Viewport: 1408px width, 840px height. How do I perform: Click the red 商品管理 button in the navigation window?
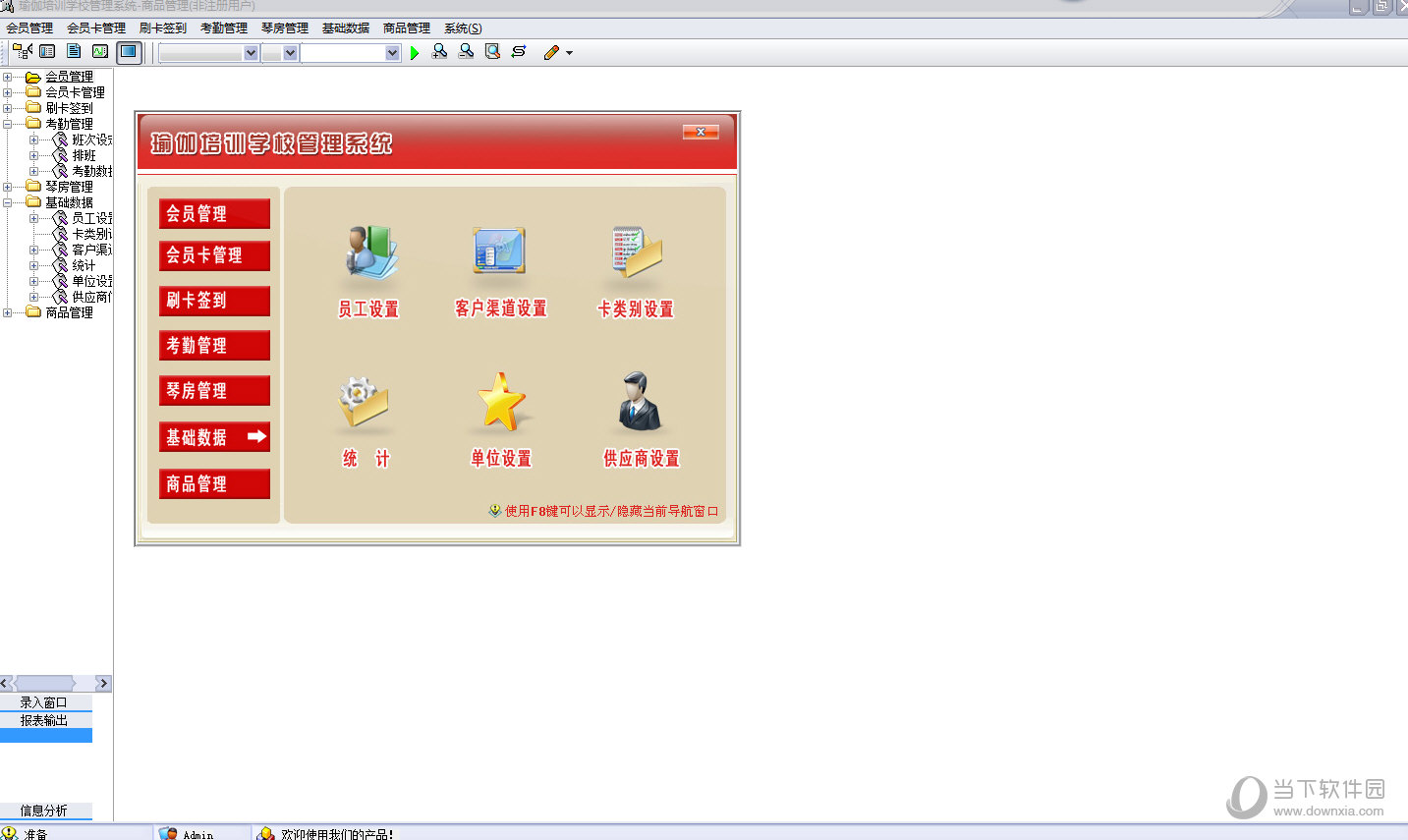214,483
